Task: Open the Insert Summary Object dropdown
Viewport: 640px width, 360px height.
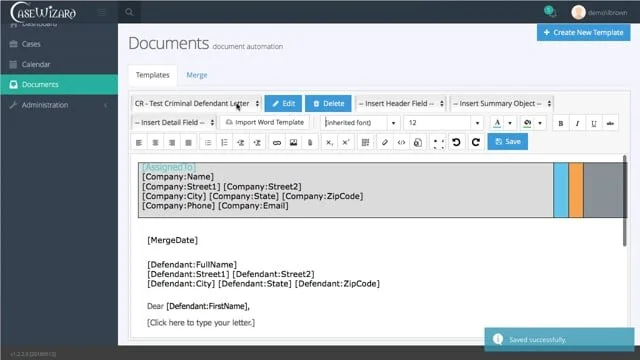Action: click(x=502, y=104)
